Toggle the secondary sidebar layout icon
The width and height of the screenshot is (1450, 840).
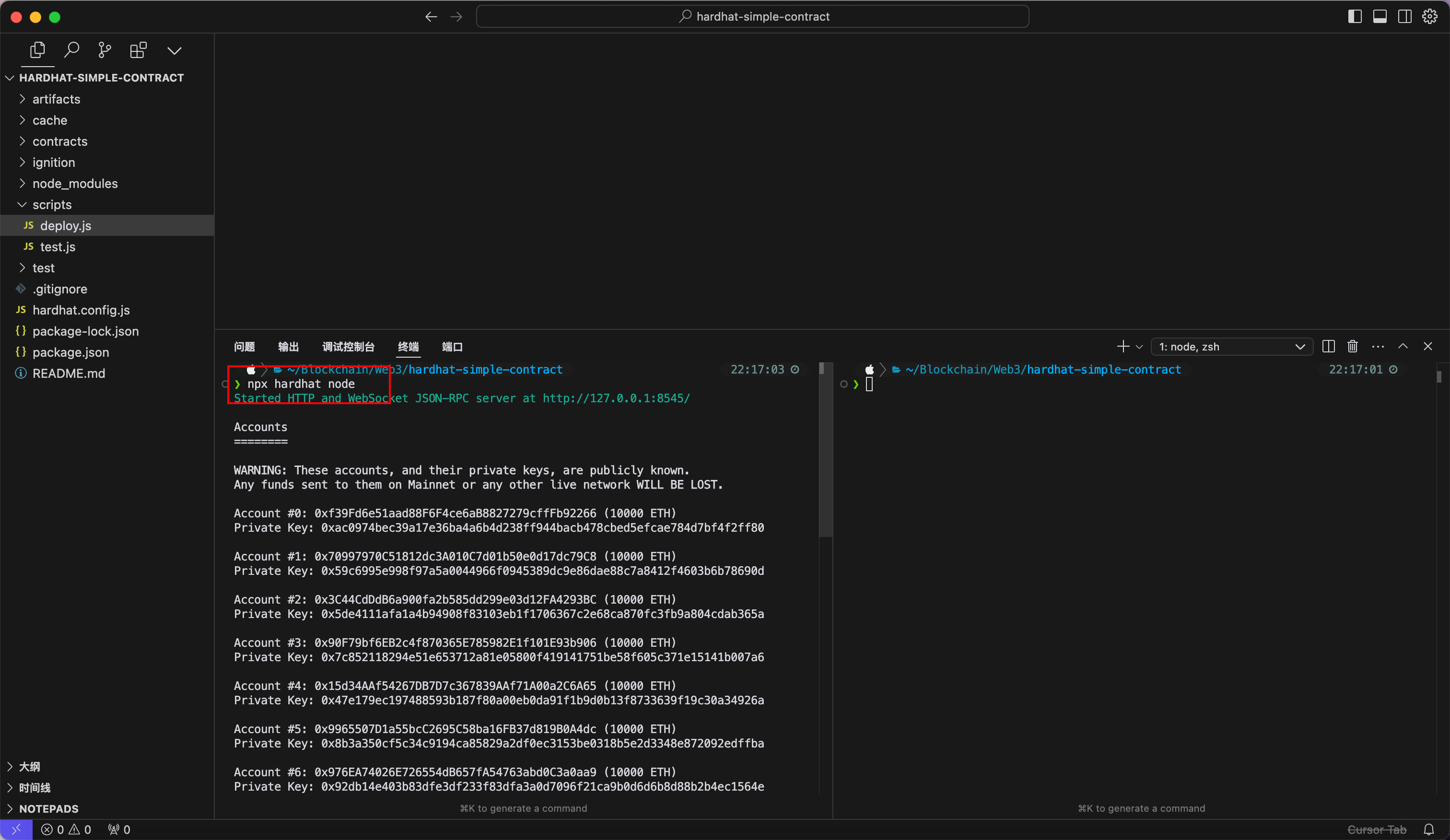click(x=1404, y=17)
